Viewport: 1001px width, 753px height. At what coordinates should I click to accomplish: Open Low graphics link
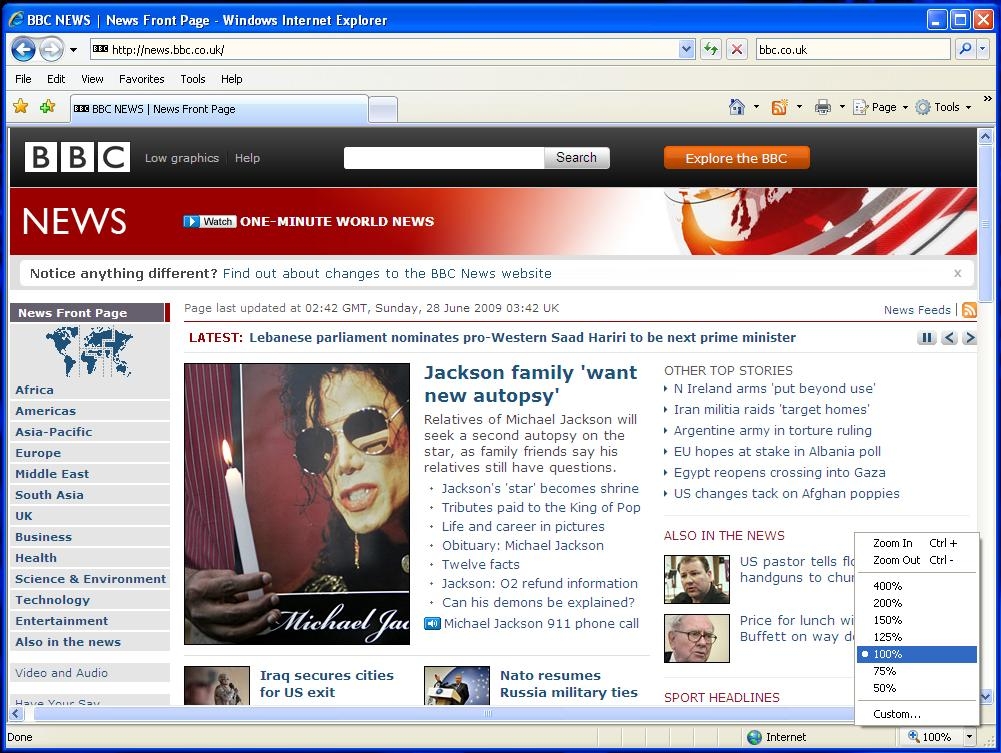pos(182,158)
